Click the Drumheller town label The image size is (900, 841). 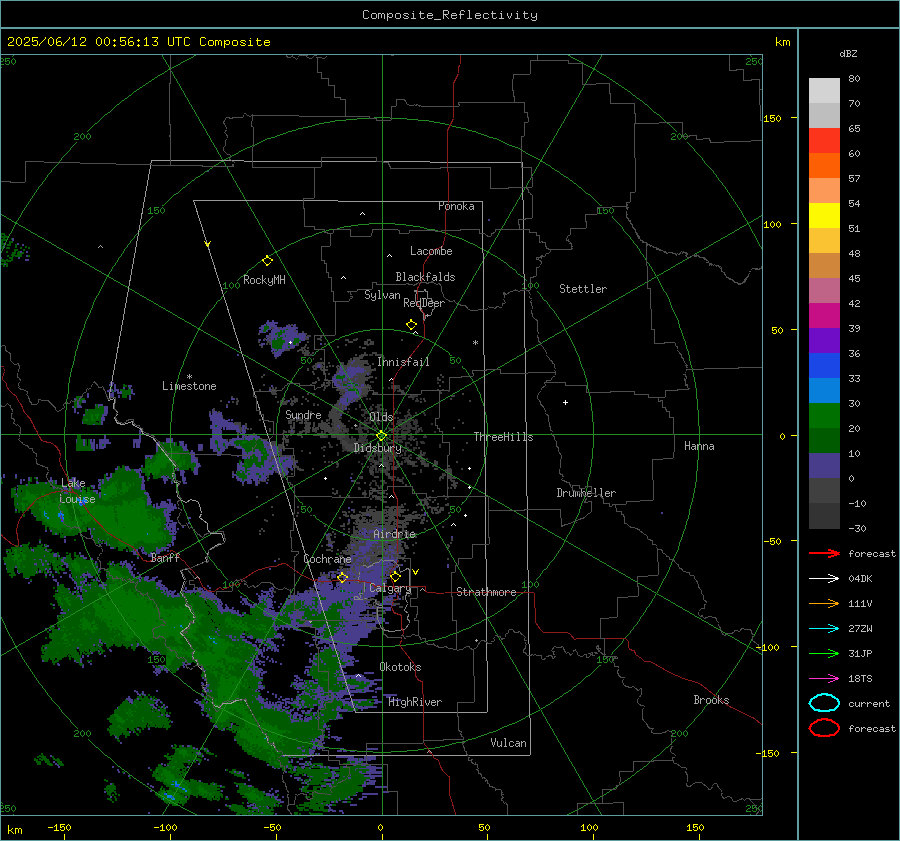[x=586, y=493]
